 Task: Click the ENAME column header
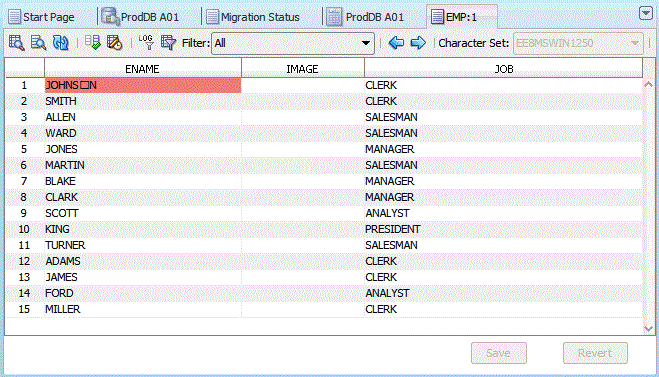(142, 69)
